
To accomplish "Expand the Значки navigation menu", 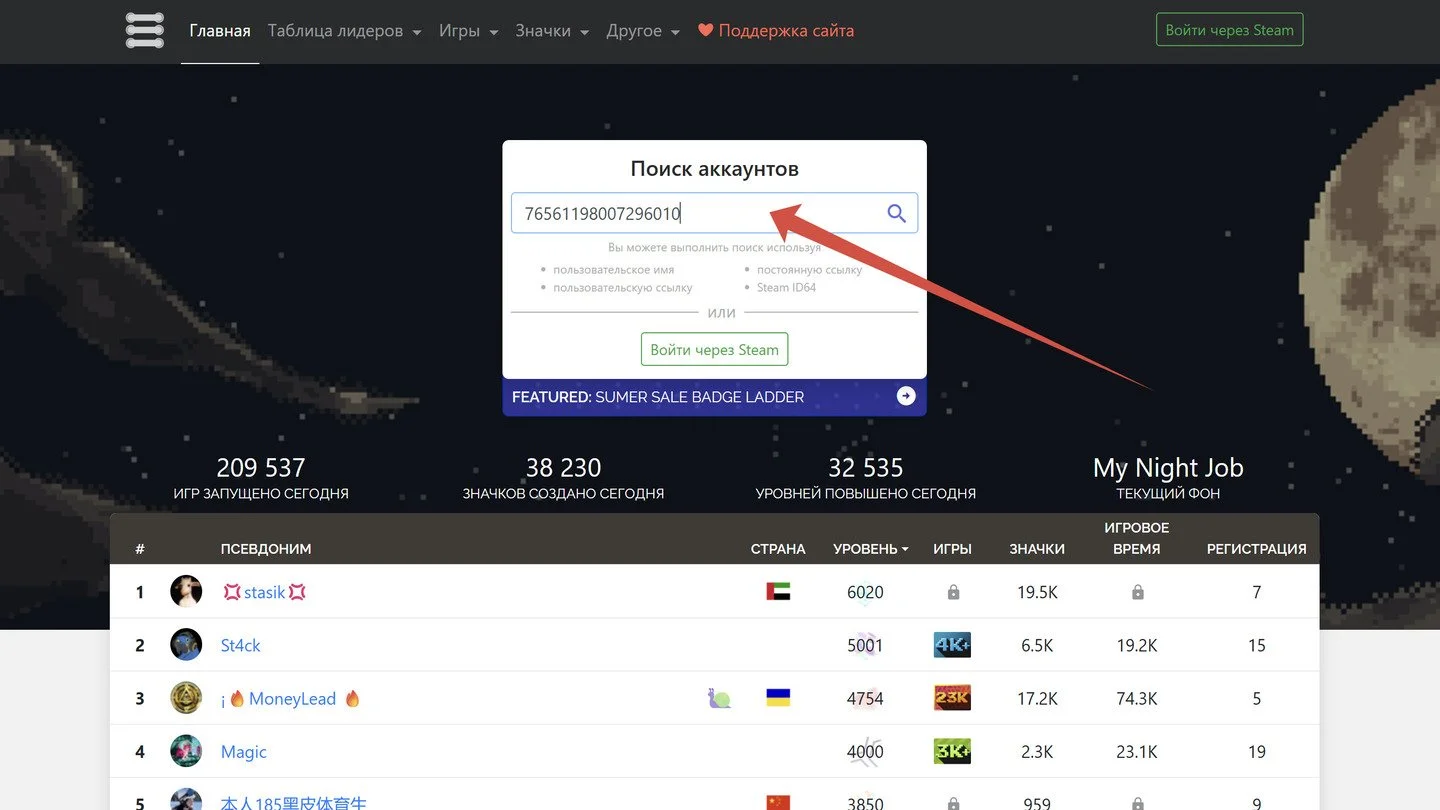I will (x=552, y=31).
